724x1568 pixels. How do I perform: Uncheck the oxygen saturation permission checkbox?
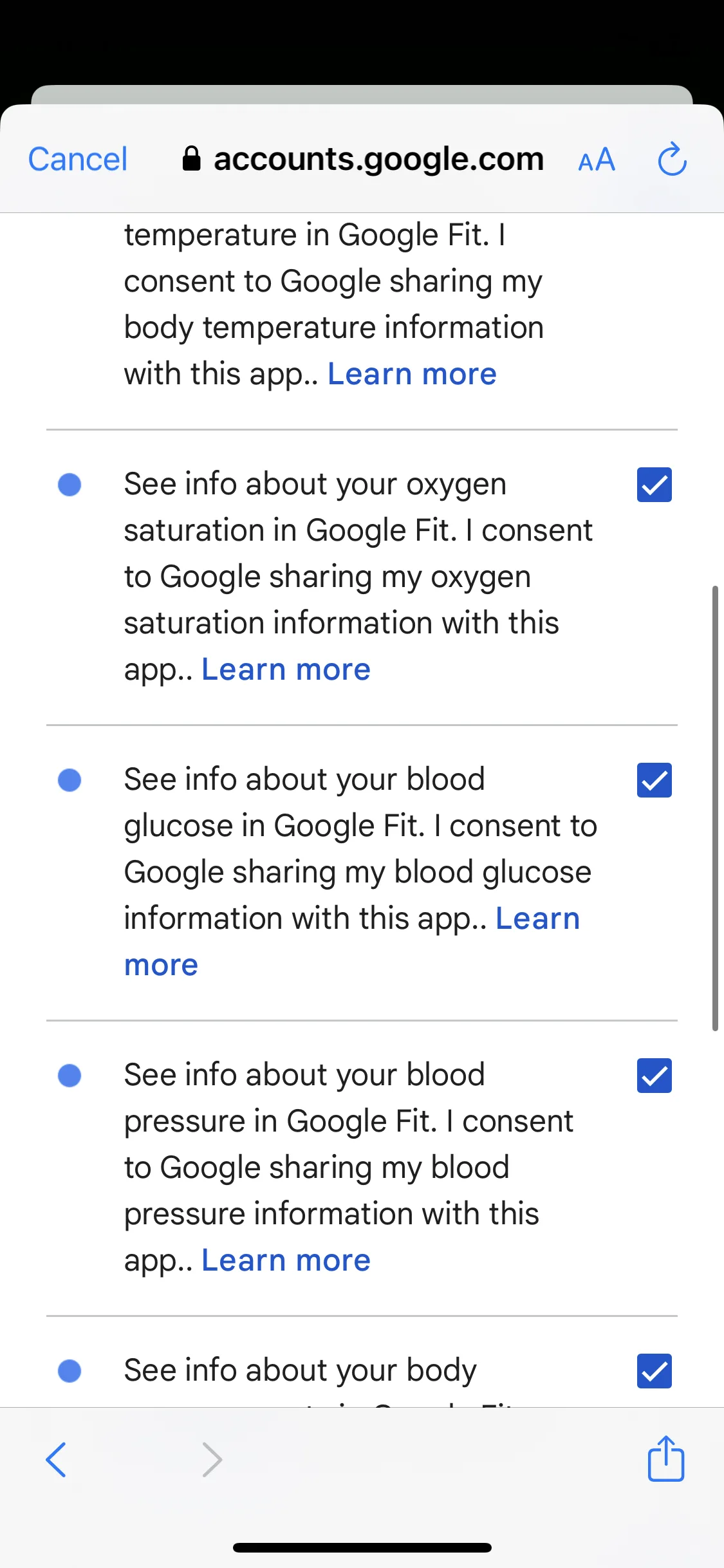click(x=654, y=485)
